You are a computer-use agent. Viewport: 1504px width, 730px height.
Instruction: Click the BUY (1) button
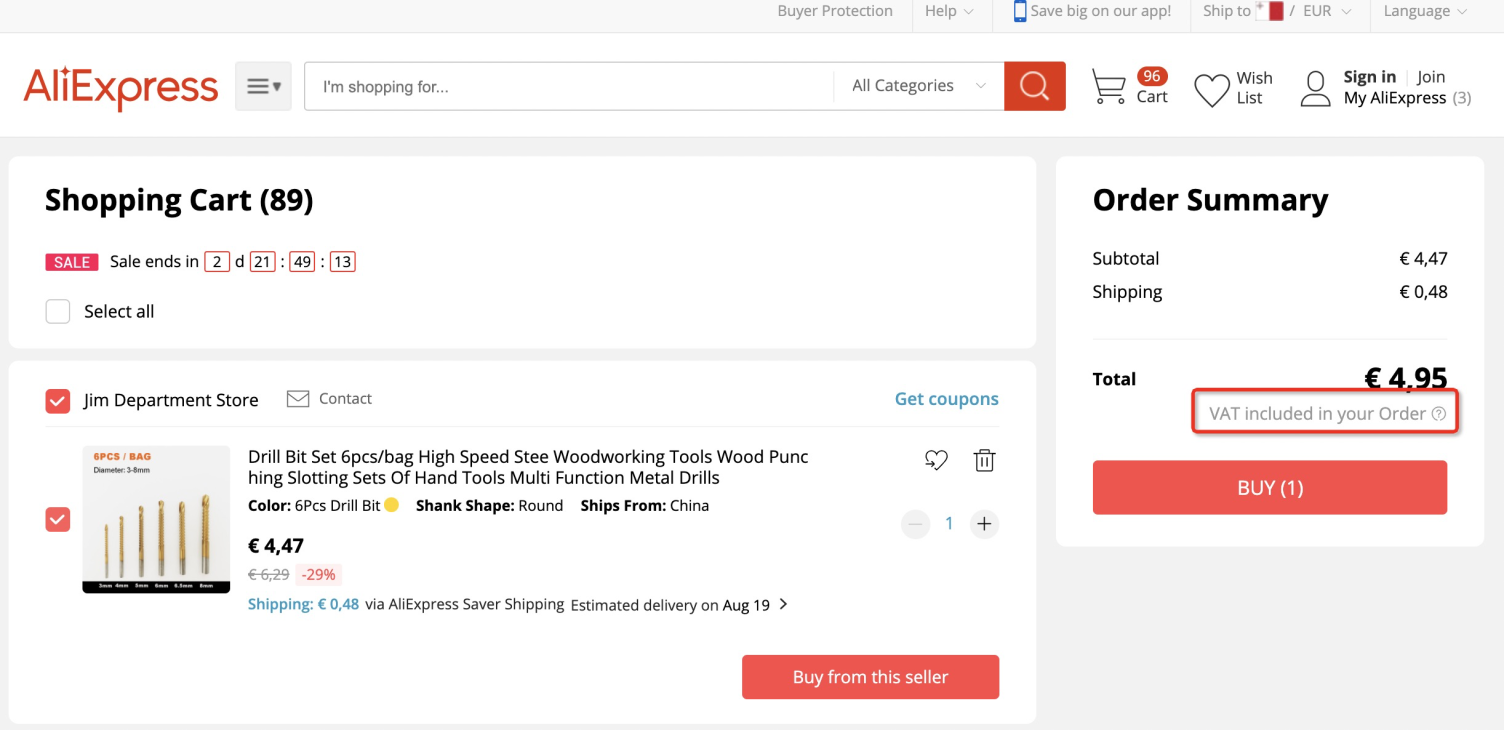[x=1269, y=488]
